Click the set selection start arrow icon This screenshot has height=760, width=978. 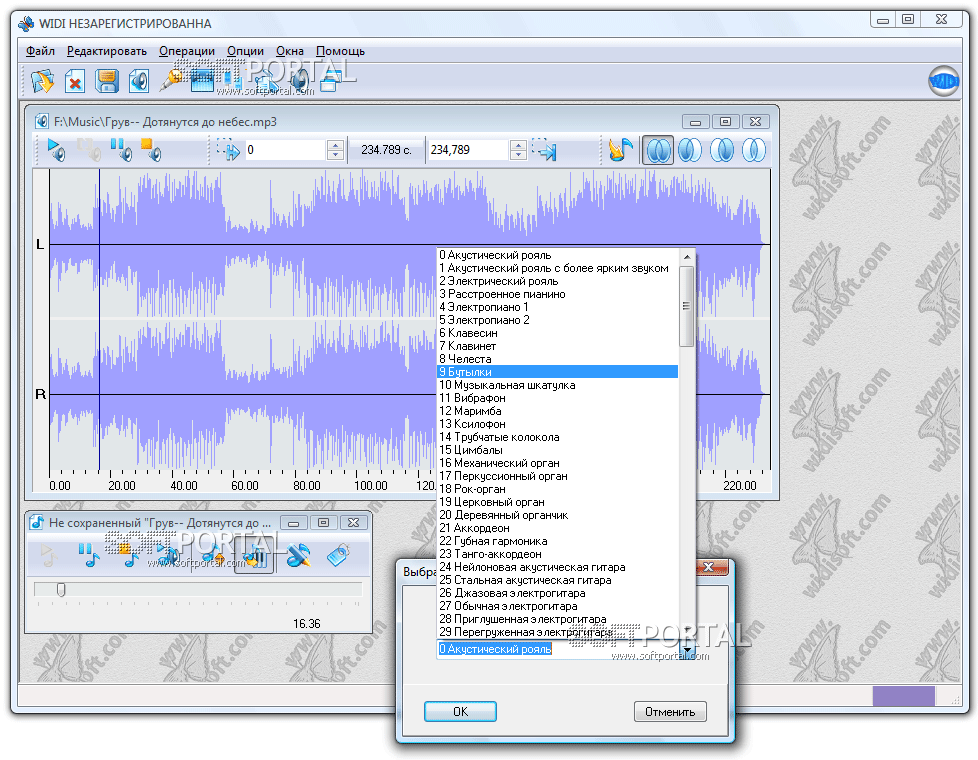click(x=228, y=150)
